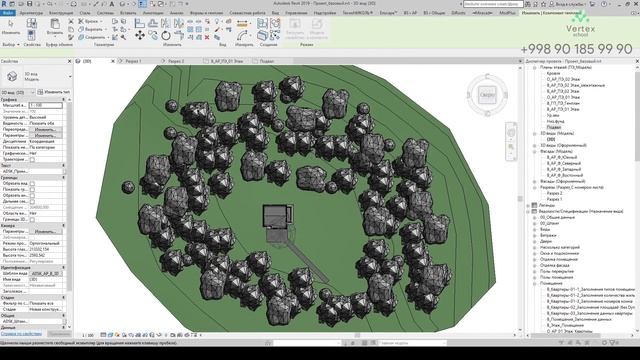The width and height of the screenshot is (640, 360).
Task: Collapse Планы этажей tree node
Action: 535,67
